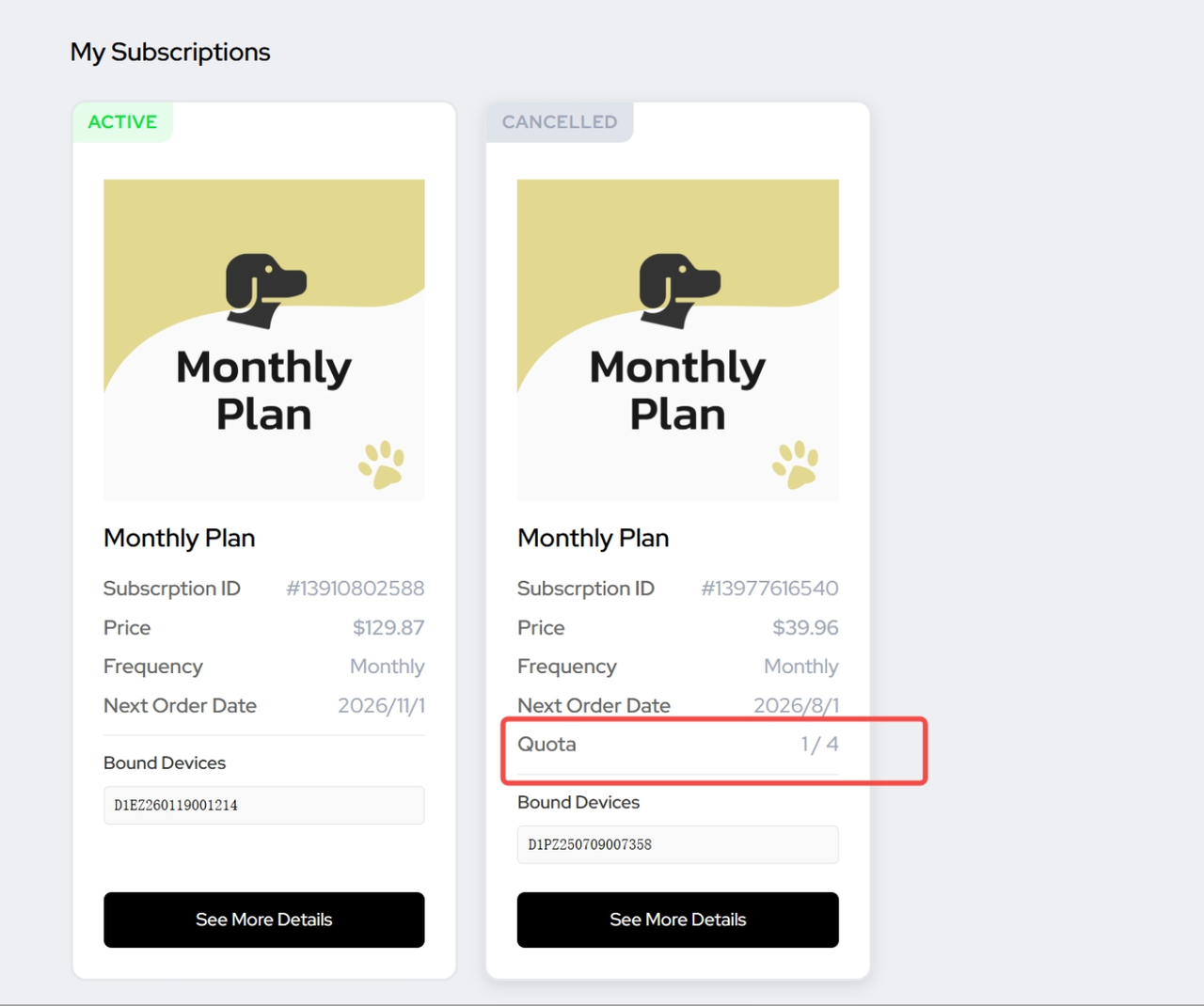Click the 2026/11/1 next order date

[381, 706]
